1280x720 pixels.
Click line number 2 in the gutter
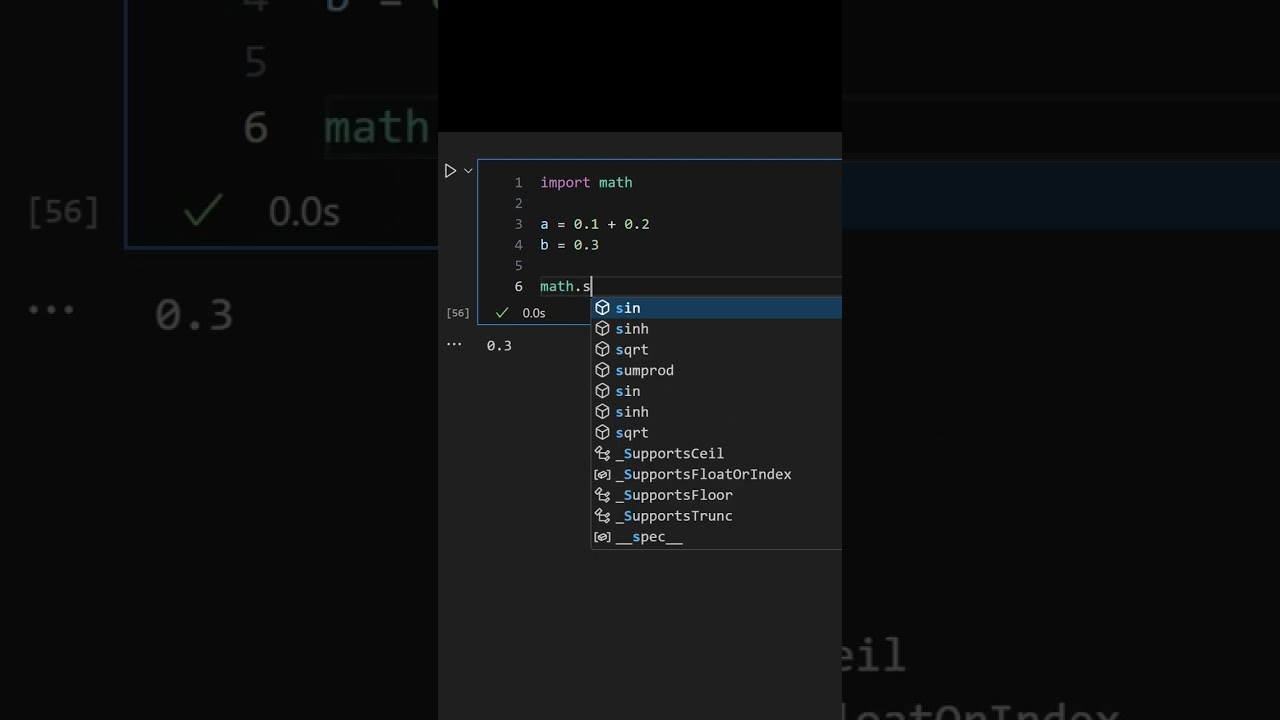(518, 204)
